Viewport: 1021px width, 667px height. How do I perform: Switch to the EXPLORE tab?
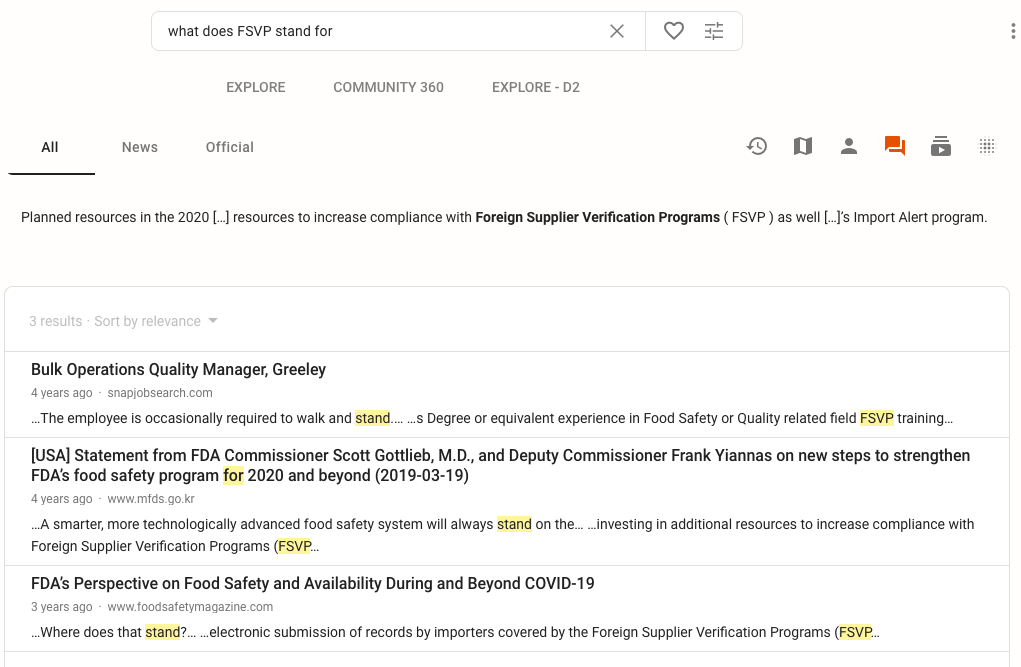tap(256, 87)
